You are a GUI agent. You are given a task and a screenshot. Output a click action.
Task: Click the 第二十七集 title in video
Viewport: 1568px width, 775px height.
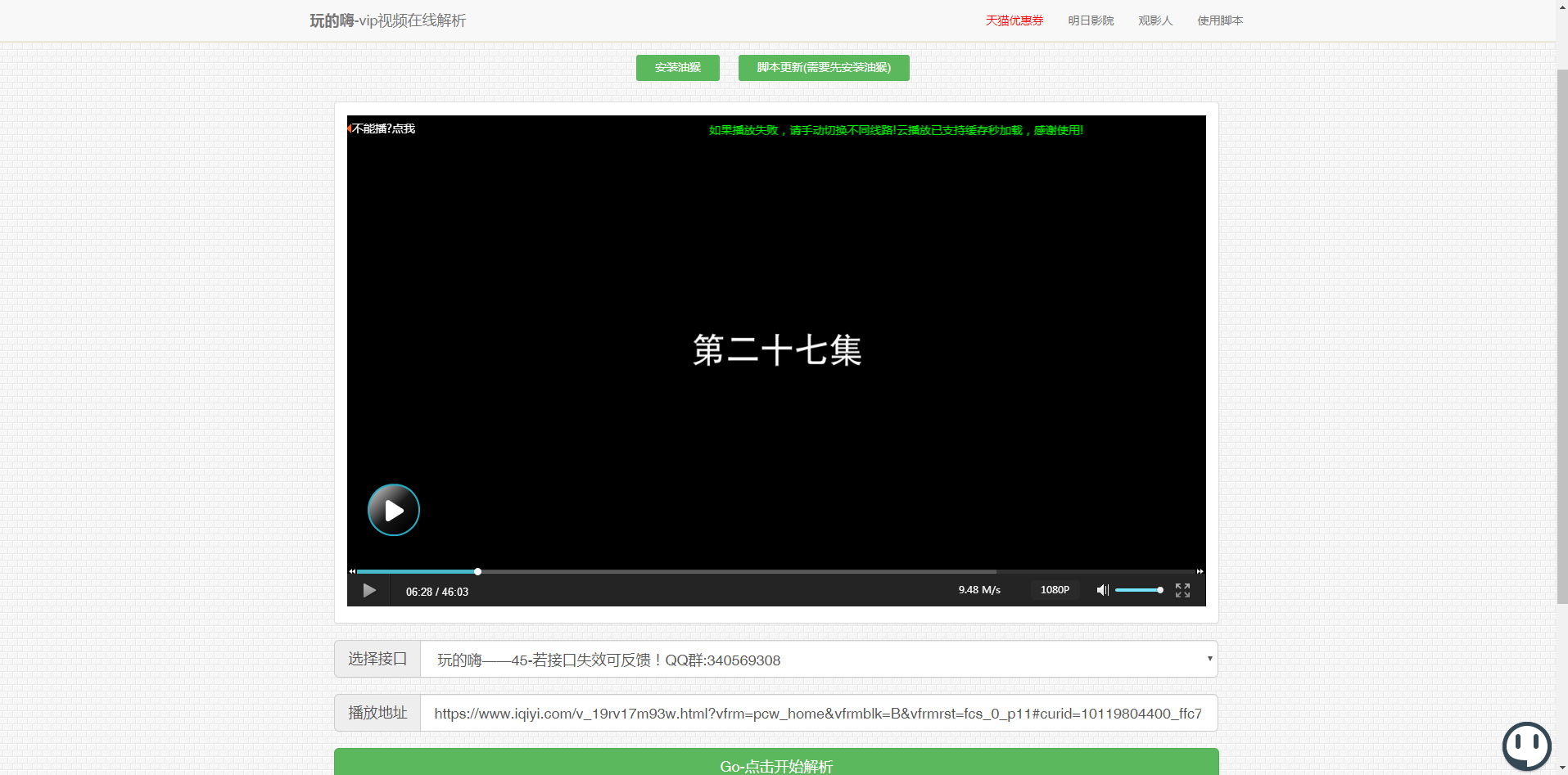pyautogui.click(x=777, y=350)
